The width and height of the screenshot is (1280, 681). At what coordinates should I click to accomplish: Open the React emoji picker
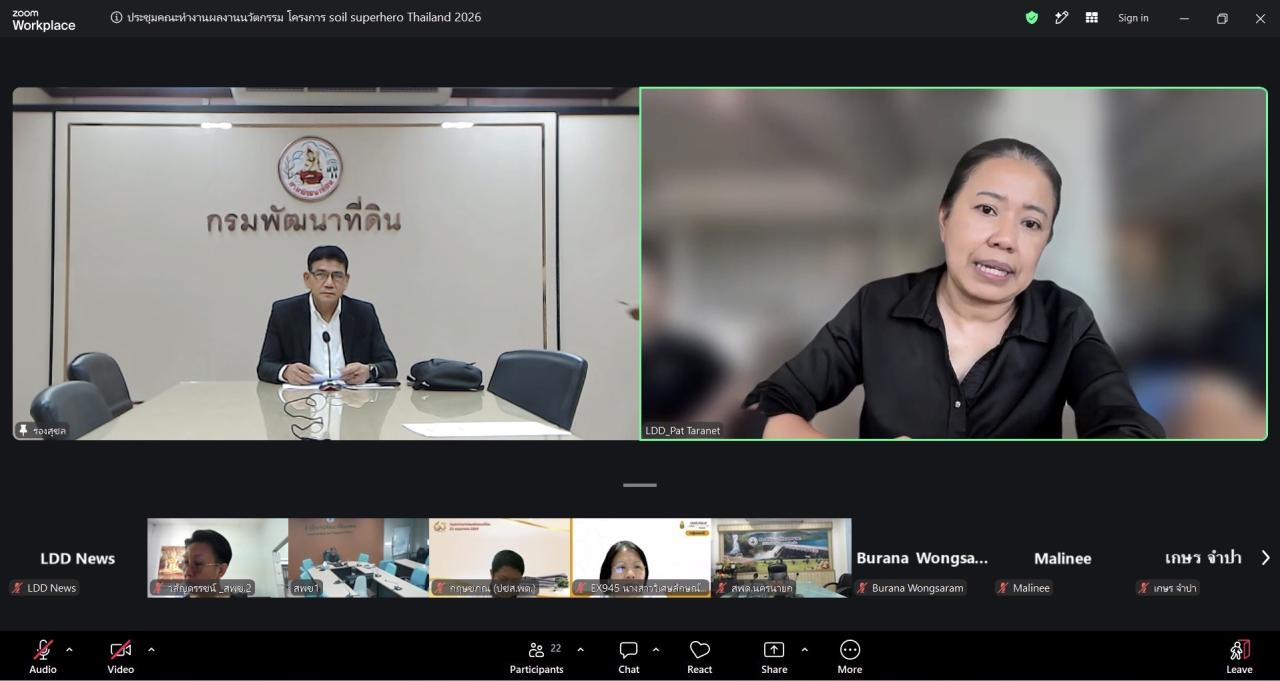point(700,657)
